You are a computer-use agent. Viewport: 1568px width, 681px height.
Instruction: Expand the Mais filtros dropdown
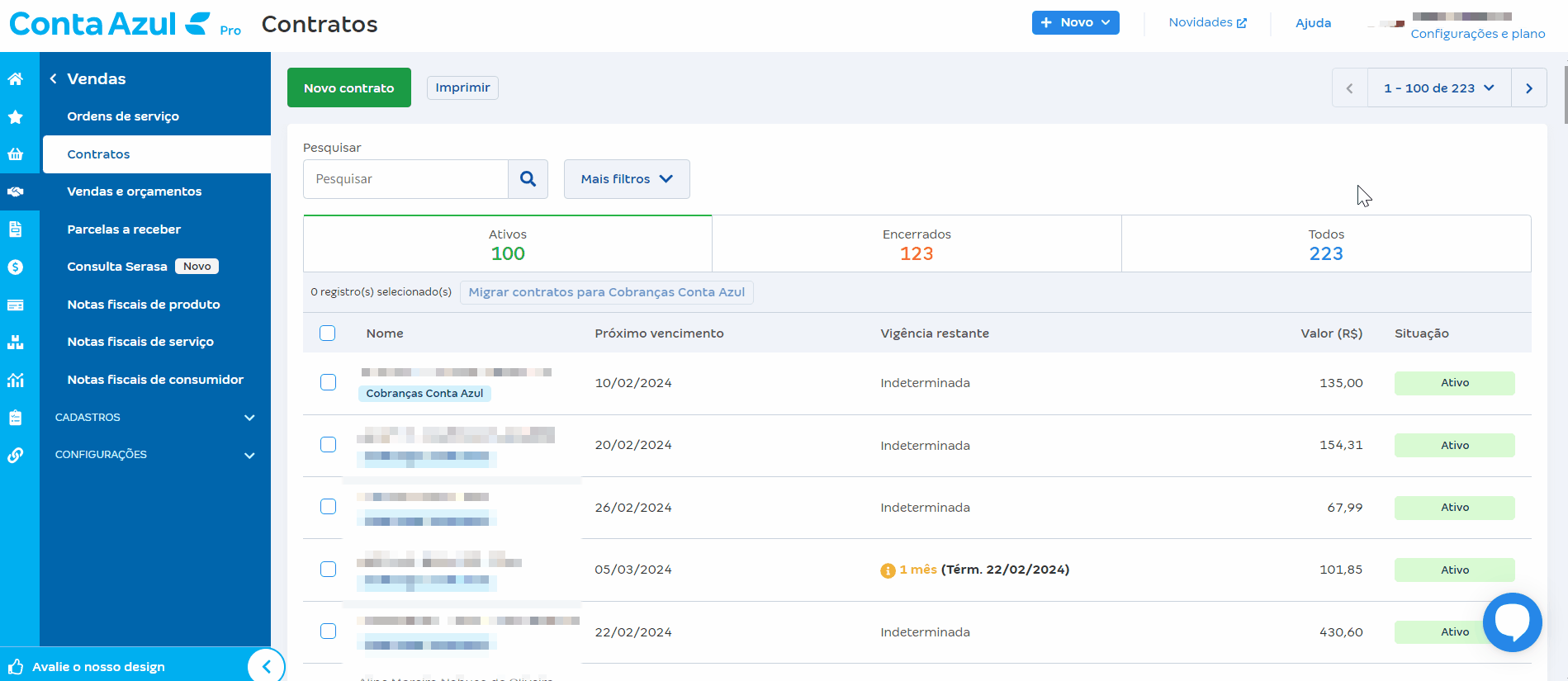pos(627,179)
